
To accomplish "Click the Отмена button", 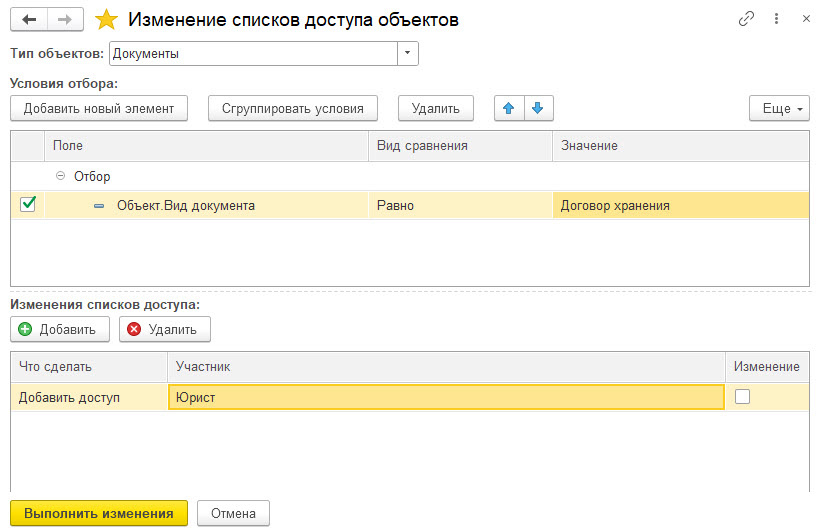I will [x=233, y=513].
